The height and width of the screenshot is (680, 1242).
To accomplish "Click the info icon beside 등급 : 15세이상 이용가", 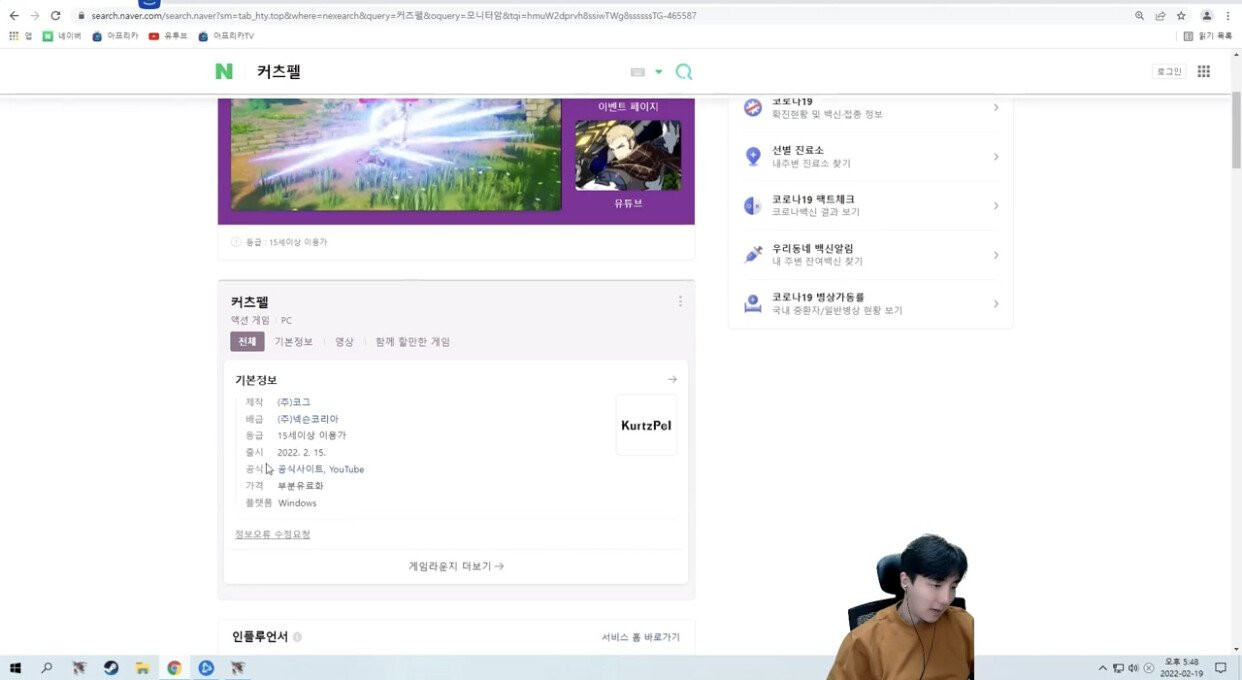I will click(x=236, y=242).
